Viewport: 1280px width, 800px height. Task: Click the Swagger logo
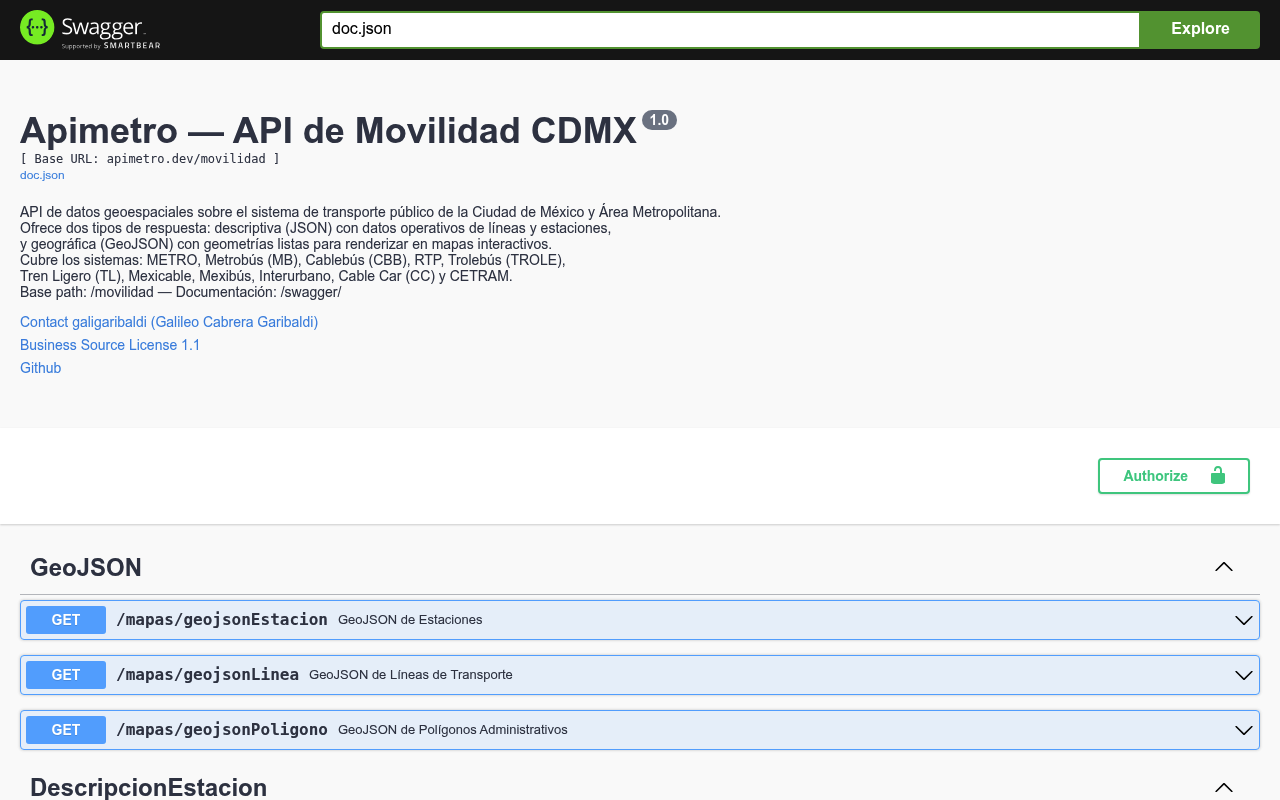coord(90,29)
